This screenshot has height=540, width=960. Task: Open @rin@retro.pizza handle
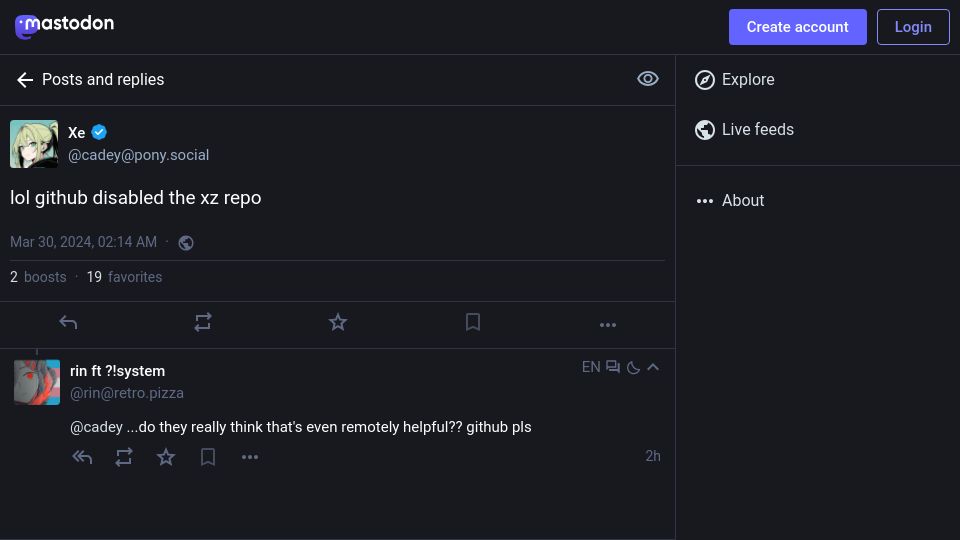[127, 393]
